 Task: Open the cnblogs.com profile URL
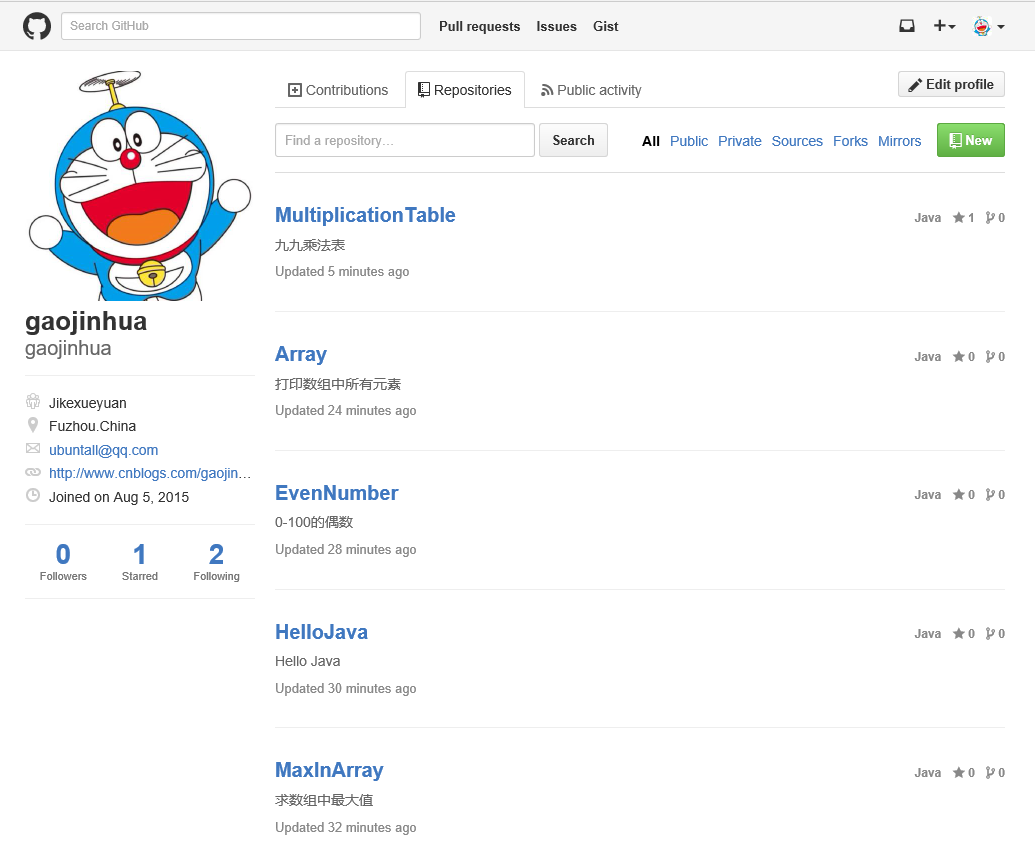150,473
